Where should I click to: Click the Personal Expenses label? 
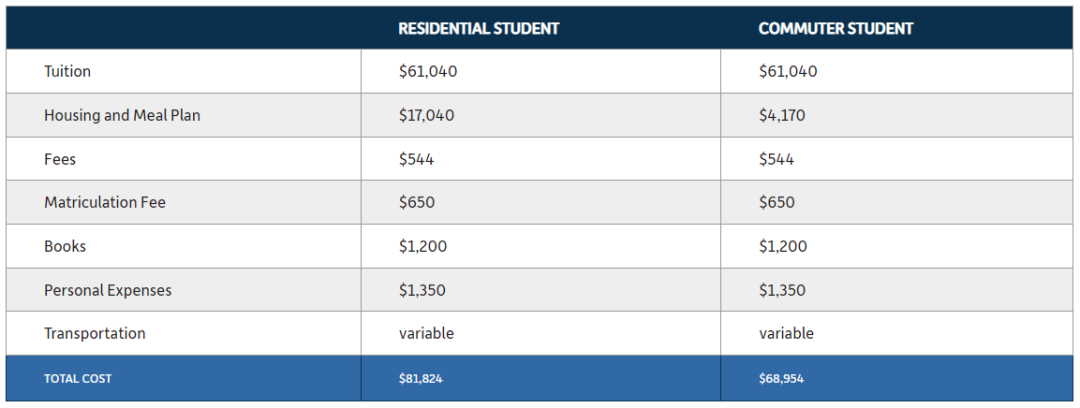(107, 290)
